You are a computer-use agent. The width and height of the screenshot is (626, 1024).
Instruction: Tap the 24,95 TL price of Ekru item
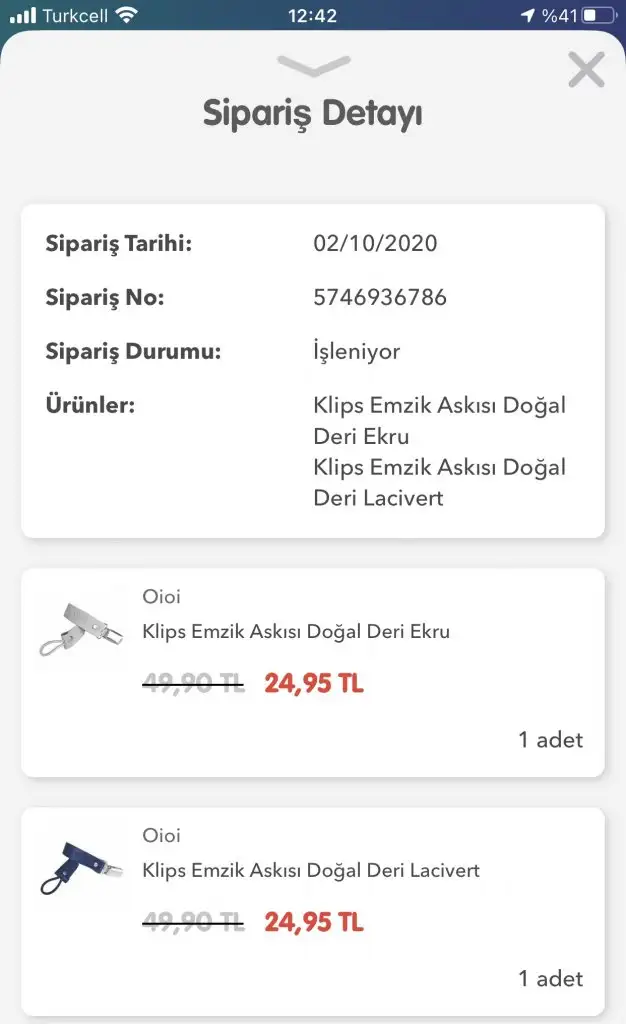point(314,684)
